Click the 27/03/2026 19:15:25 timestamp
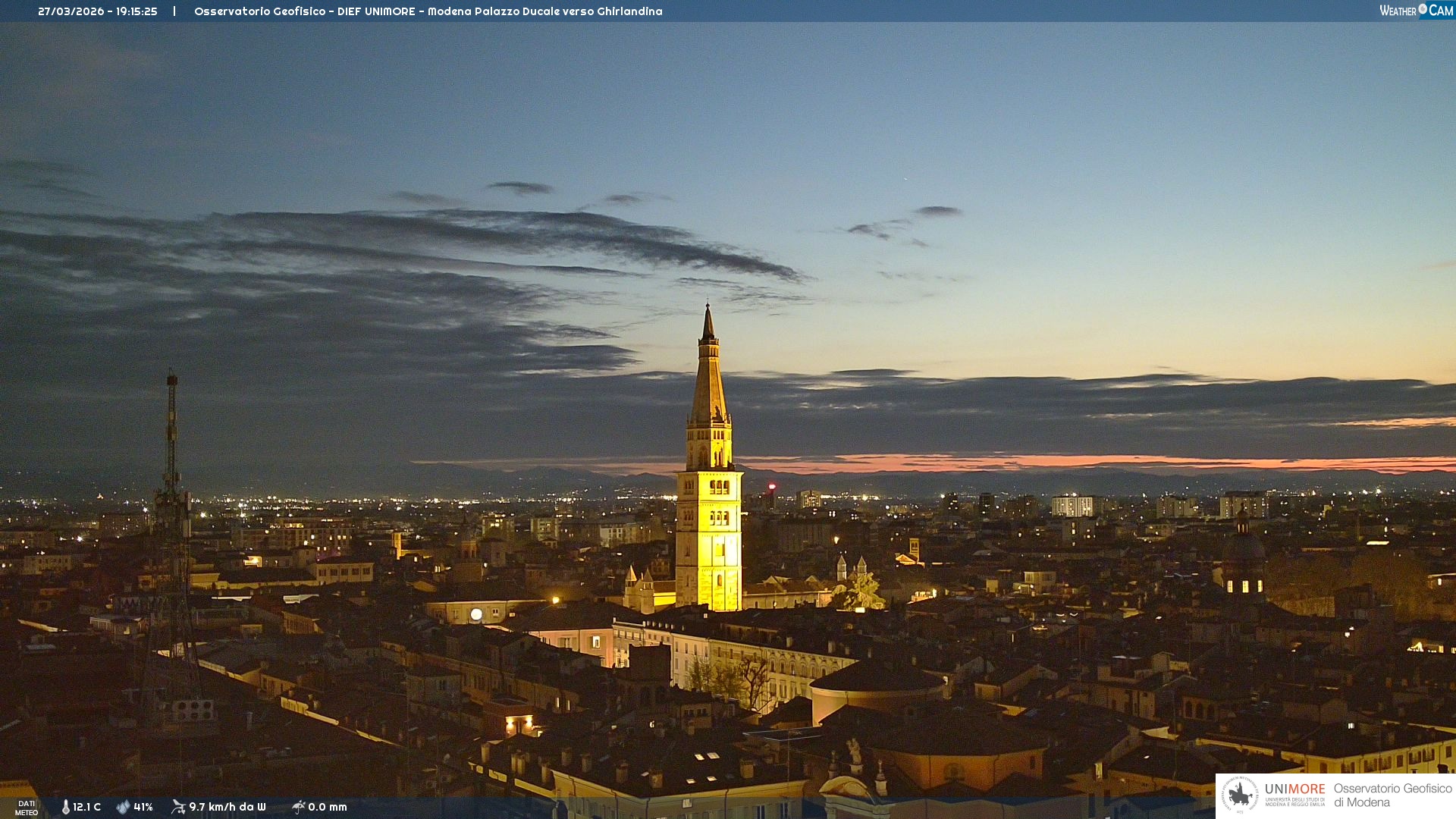This screenshot has width=1456, height=819. 98,11
